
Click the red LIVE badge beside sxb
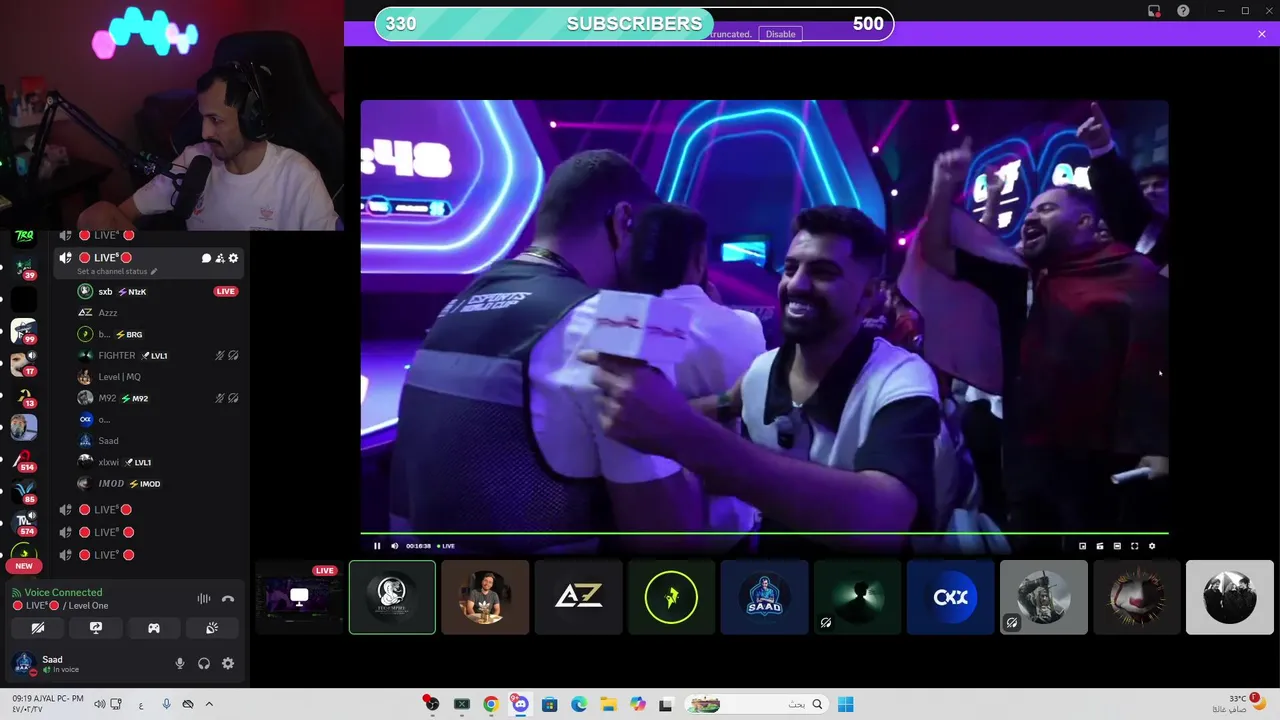(x=226, y=292)
